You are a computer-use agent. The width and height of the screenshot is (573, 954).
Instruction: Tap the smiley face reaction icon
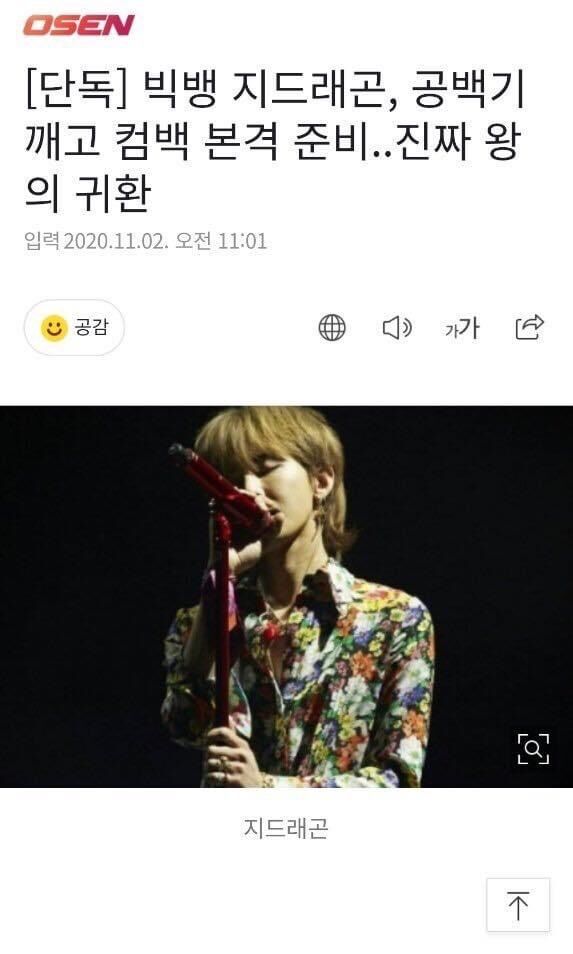(x=54, y=328)
